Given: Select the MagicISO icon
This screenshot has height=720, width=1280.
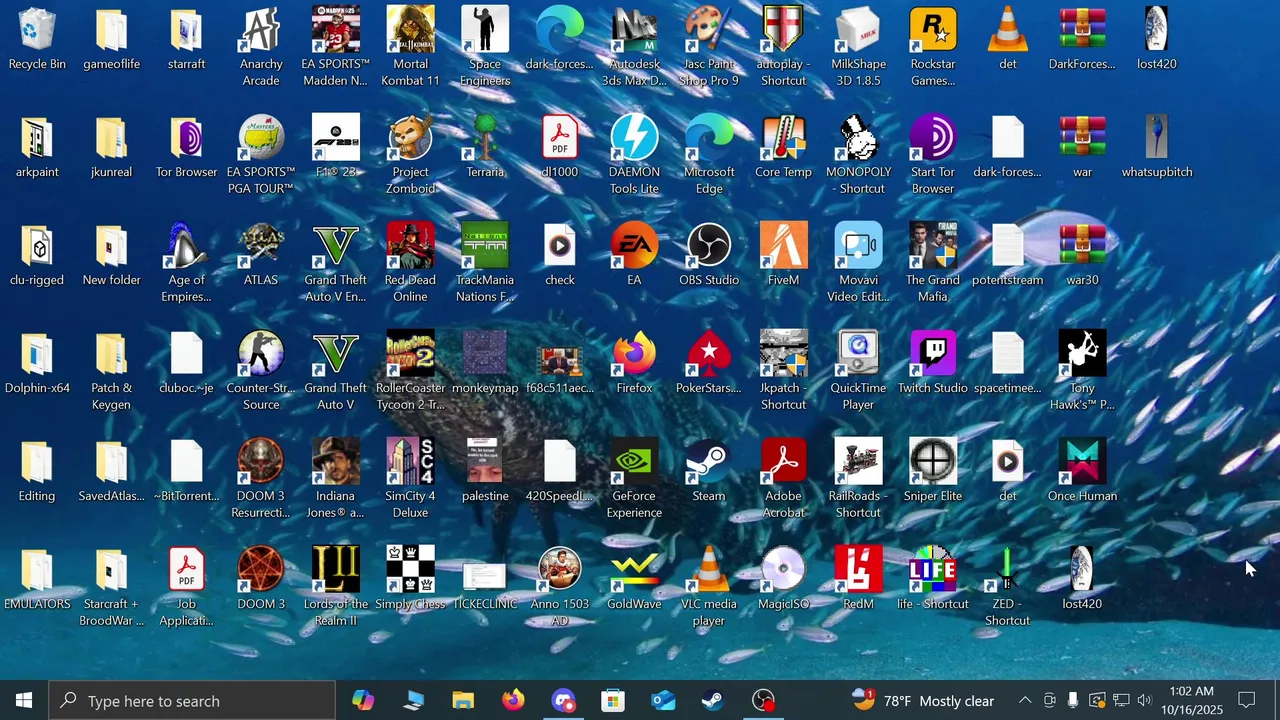Looking at the screenshot, I should pos(783,580).
